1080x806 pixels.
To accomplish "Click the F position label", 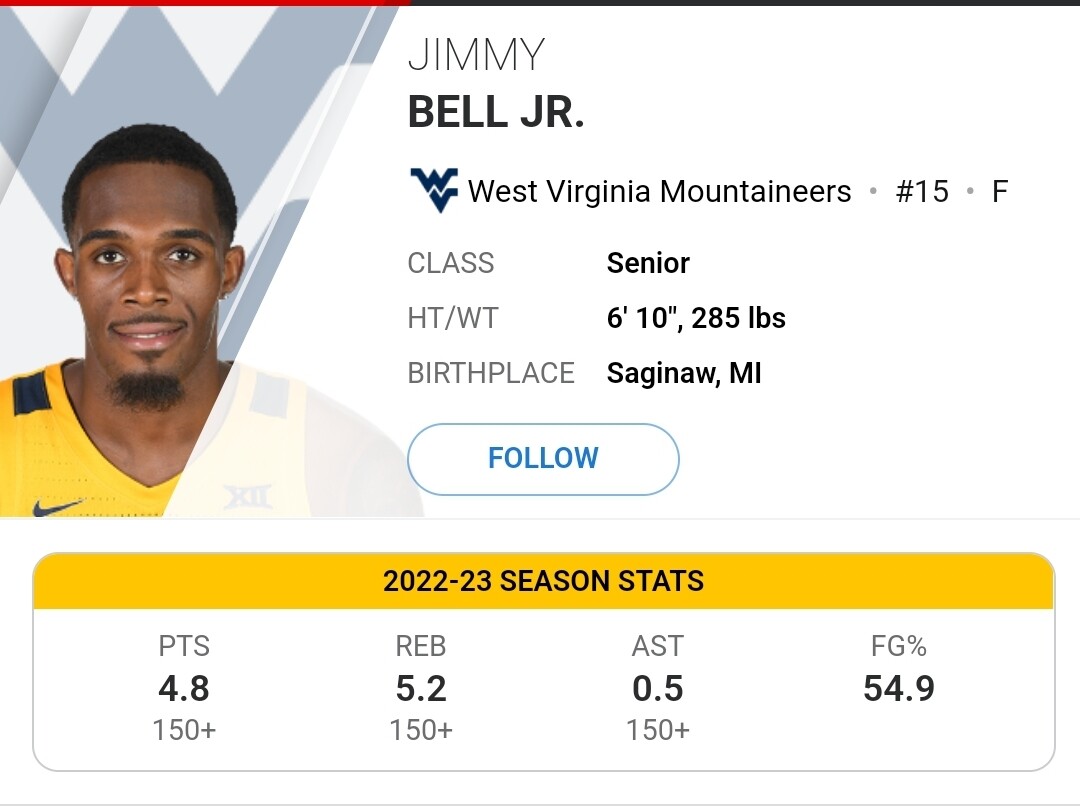I will [1000, 191].
